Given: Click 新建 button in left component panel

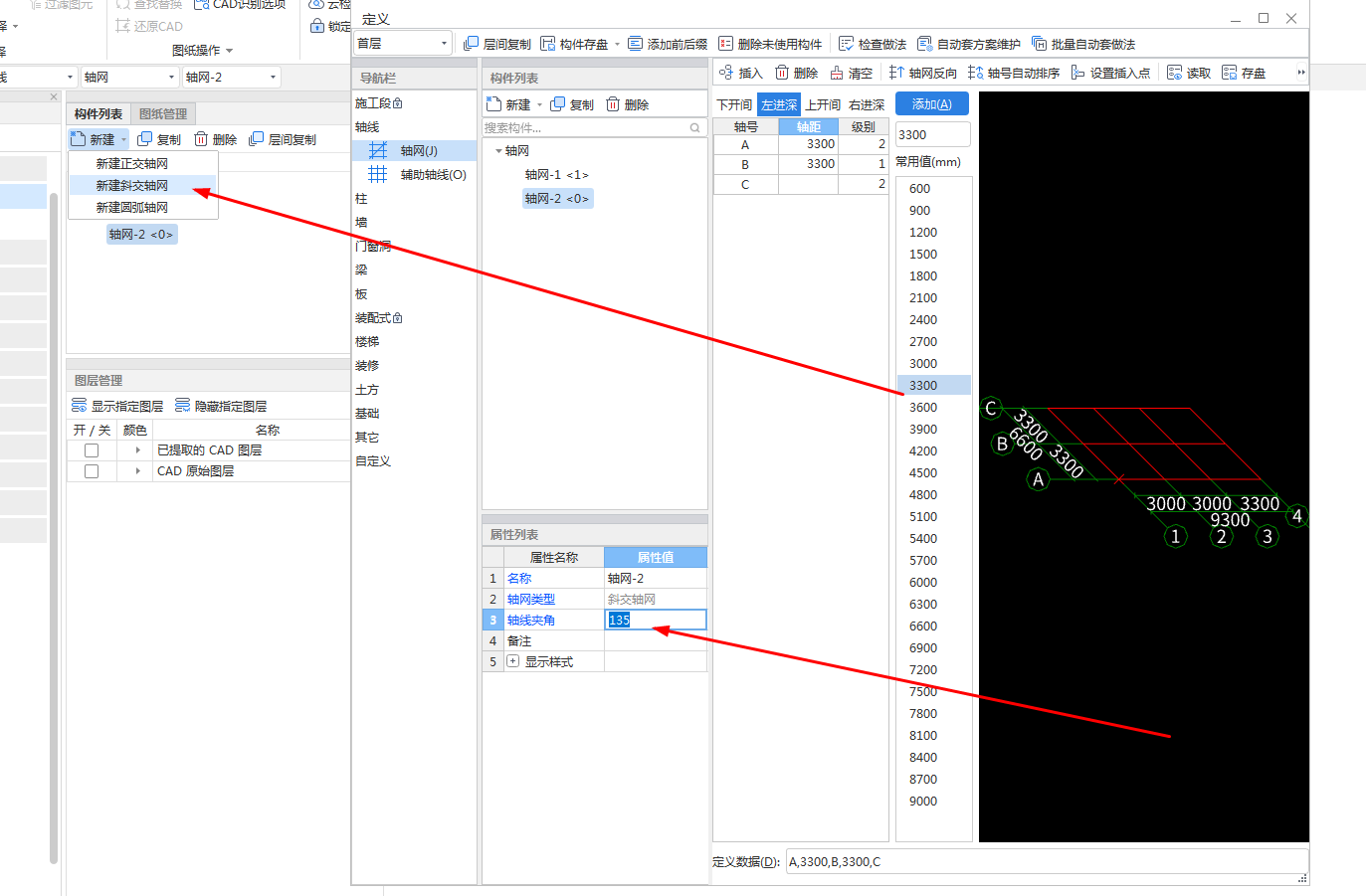Looking at the screenshot, I should point(94,139).
